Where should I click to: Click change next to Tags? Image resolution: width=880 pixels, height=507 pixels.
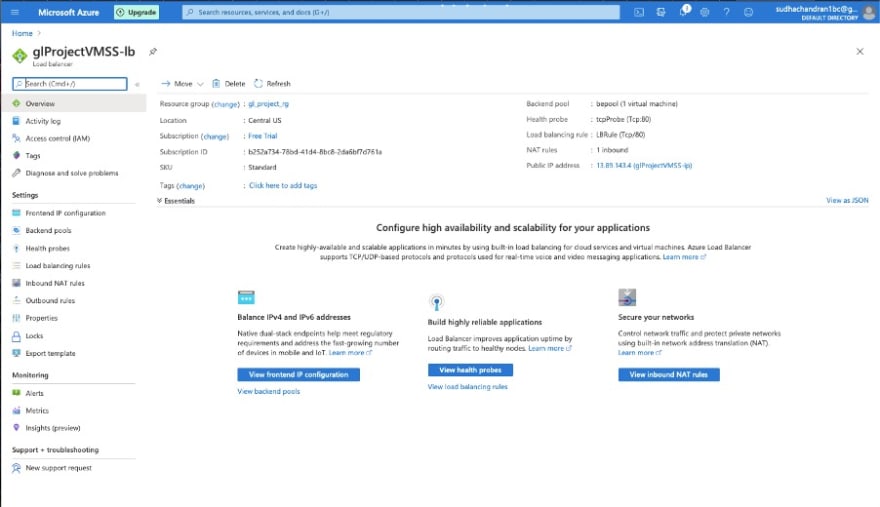(x=191, y=186)
